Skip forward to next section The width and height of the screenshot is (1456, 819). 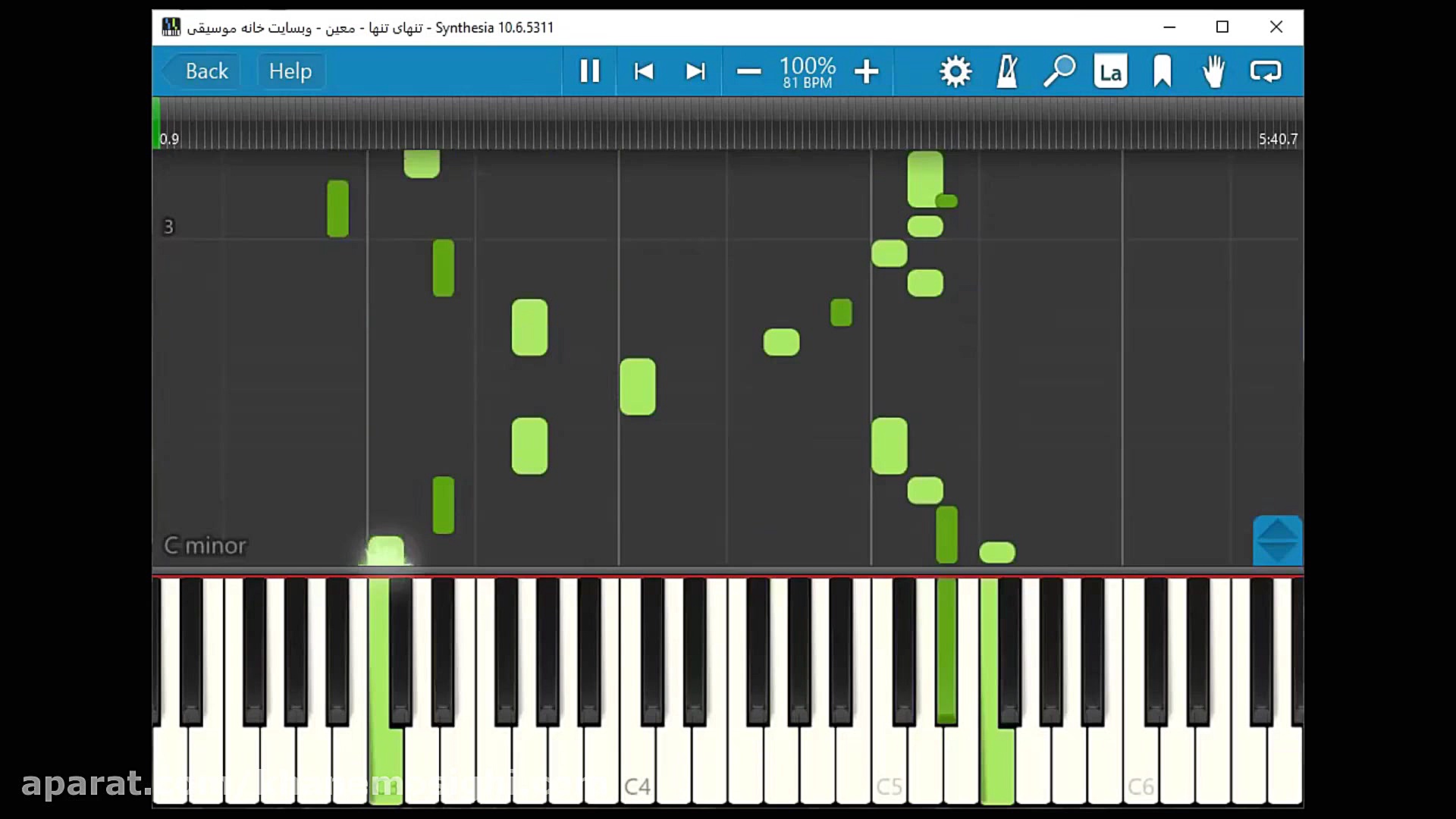[695, 71]
